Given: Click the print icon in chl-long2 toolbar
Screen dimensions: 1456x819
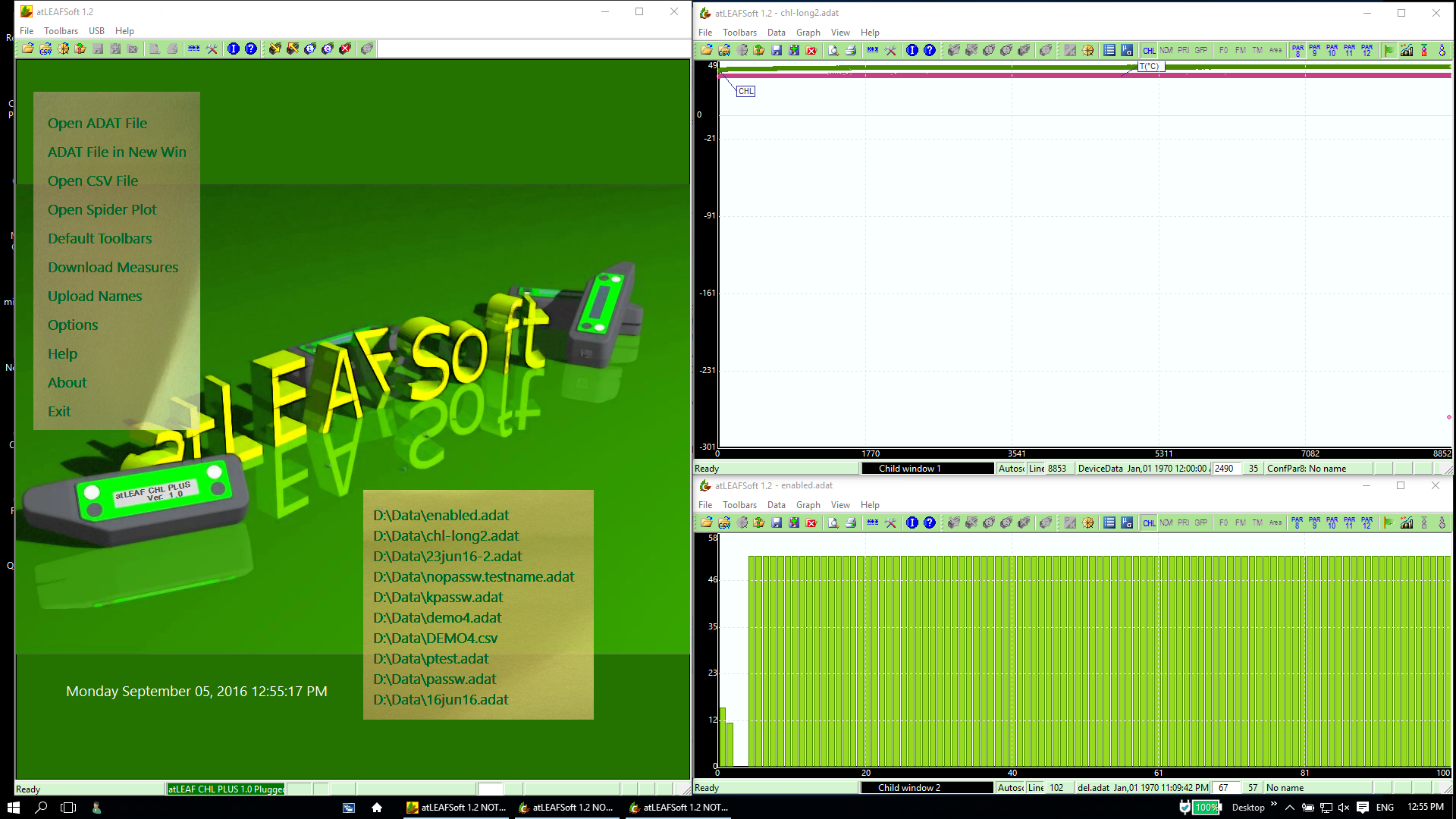Looking at the screenshot, I should (x=851, y=50).
